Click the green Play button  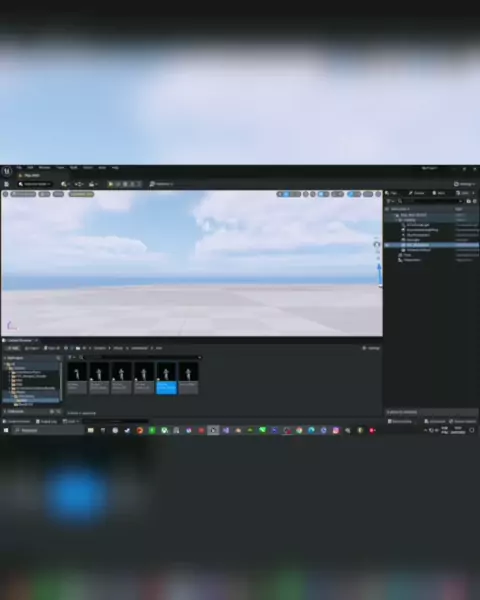110,184
